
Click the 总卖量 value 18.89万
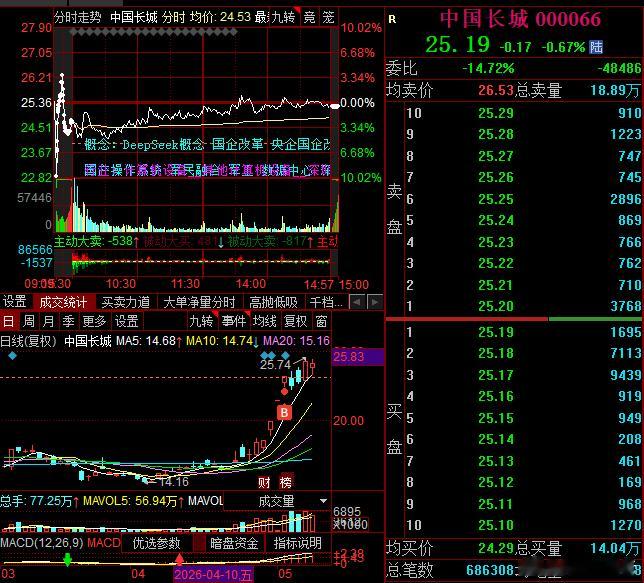pyautogui.click(x=615, y=90)
